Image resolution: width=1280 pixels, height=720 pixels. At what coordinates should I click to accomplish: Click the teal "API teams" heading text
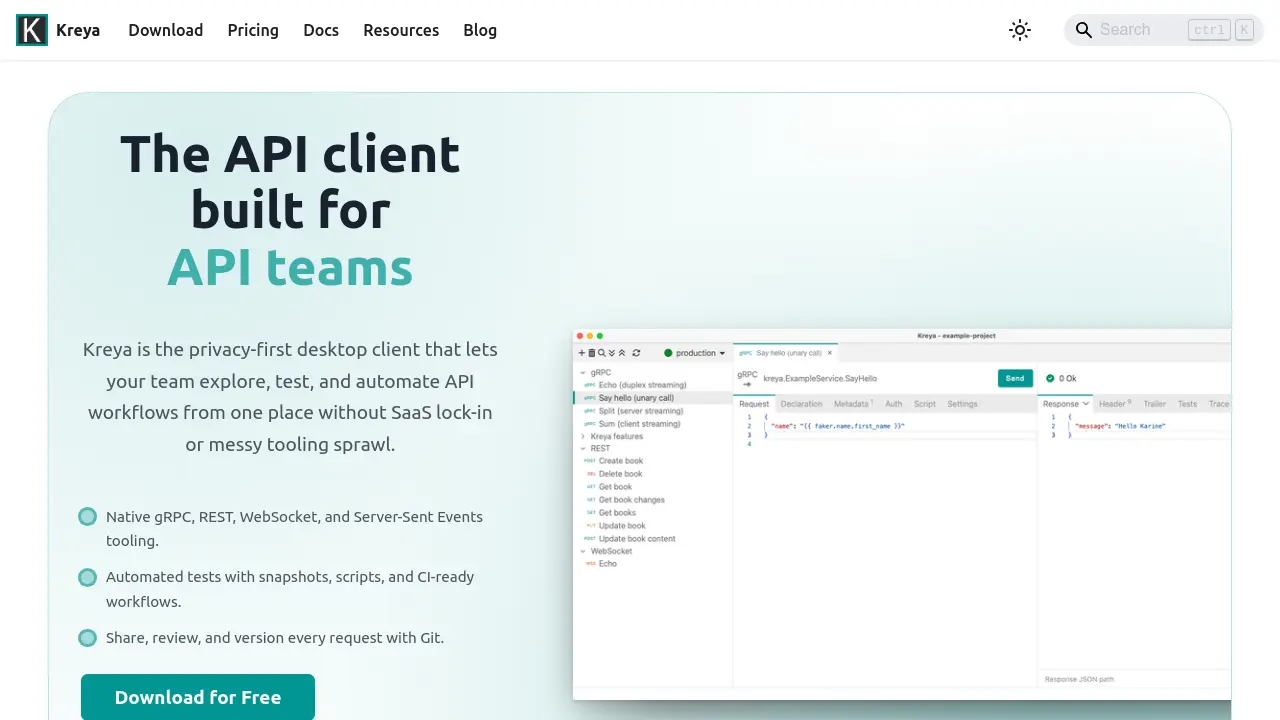tap(290, 267)
